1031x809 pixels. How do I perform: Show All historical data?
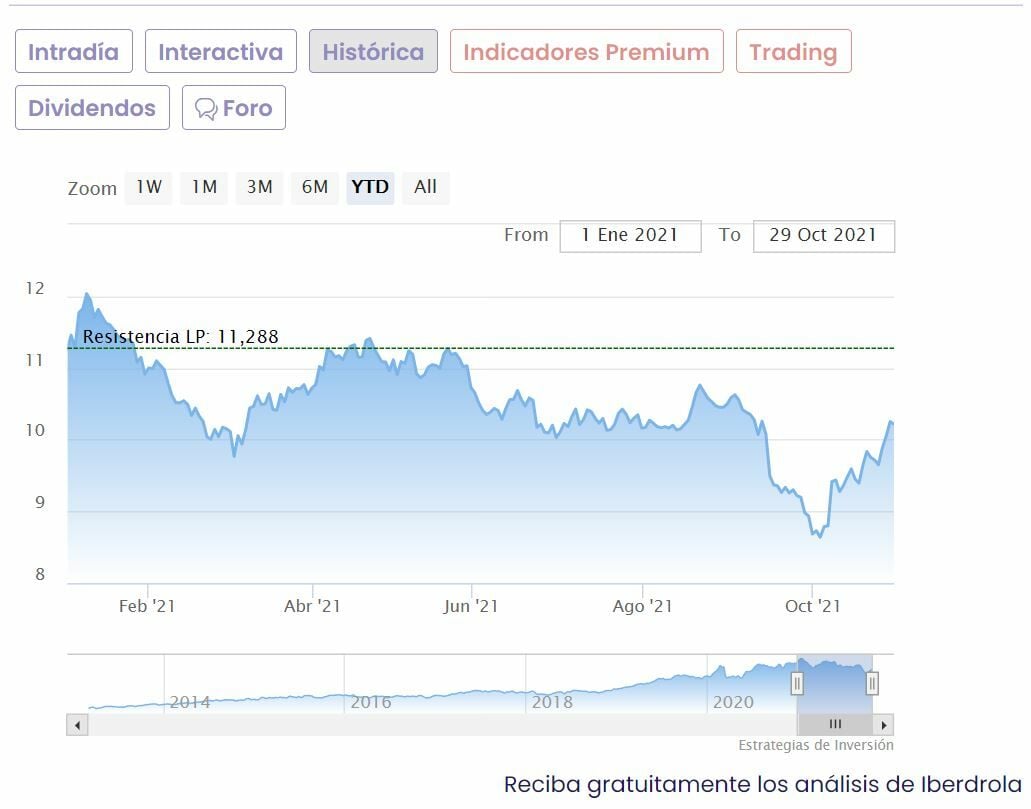(425, 187)
